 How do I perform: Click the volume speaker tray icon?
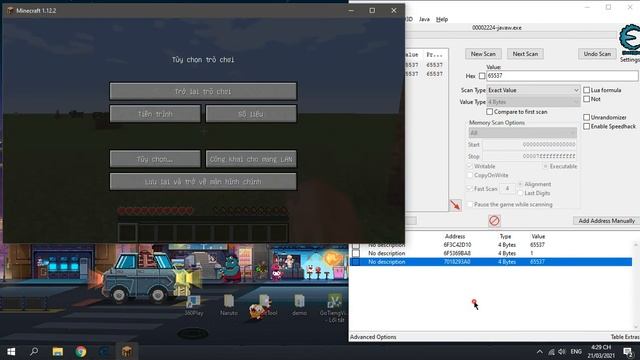click(x=562, y=351)
